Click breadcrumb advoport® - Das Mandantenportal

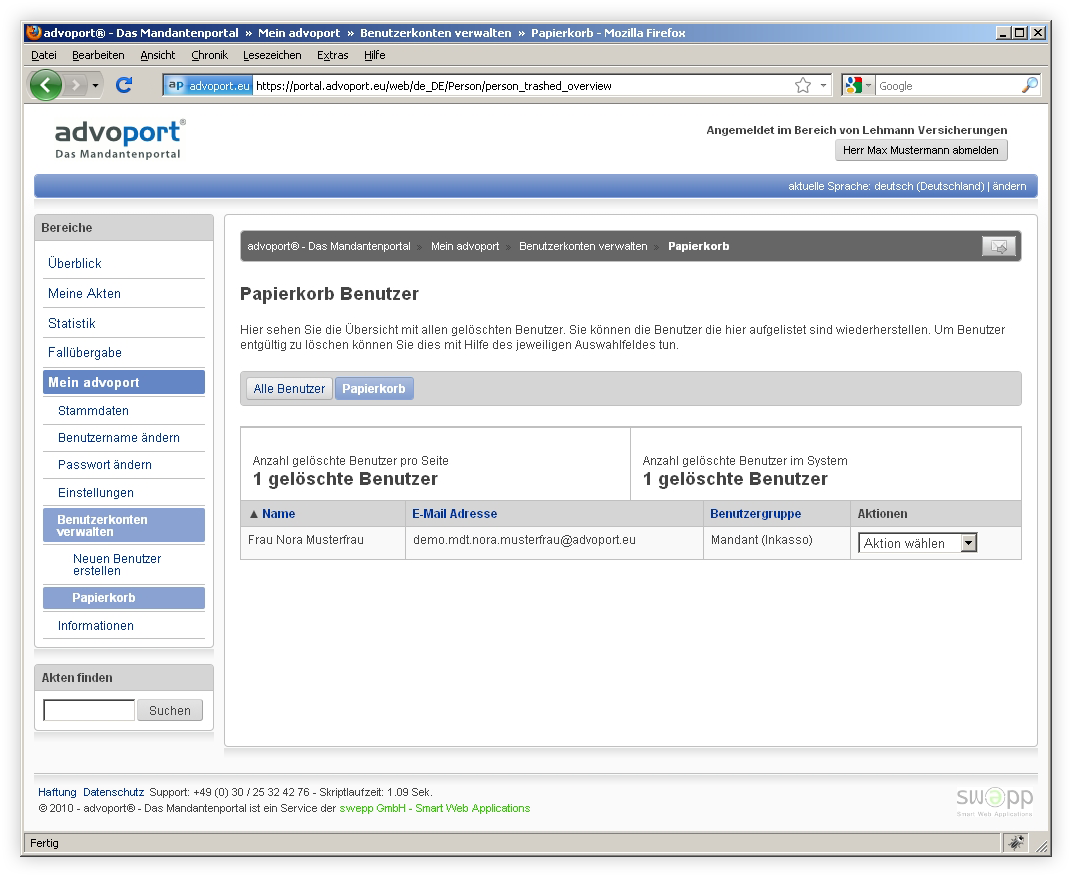329,246
